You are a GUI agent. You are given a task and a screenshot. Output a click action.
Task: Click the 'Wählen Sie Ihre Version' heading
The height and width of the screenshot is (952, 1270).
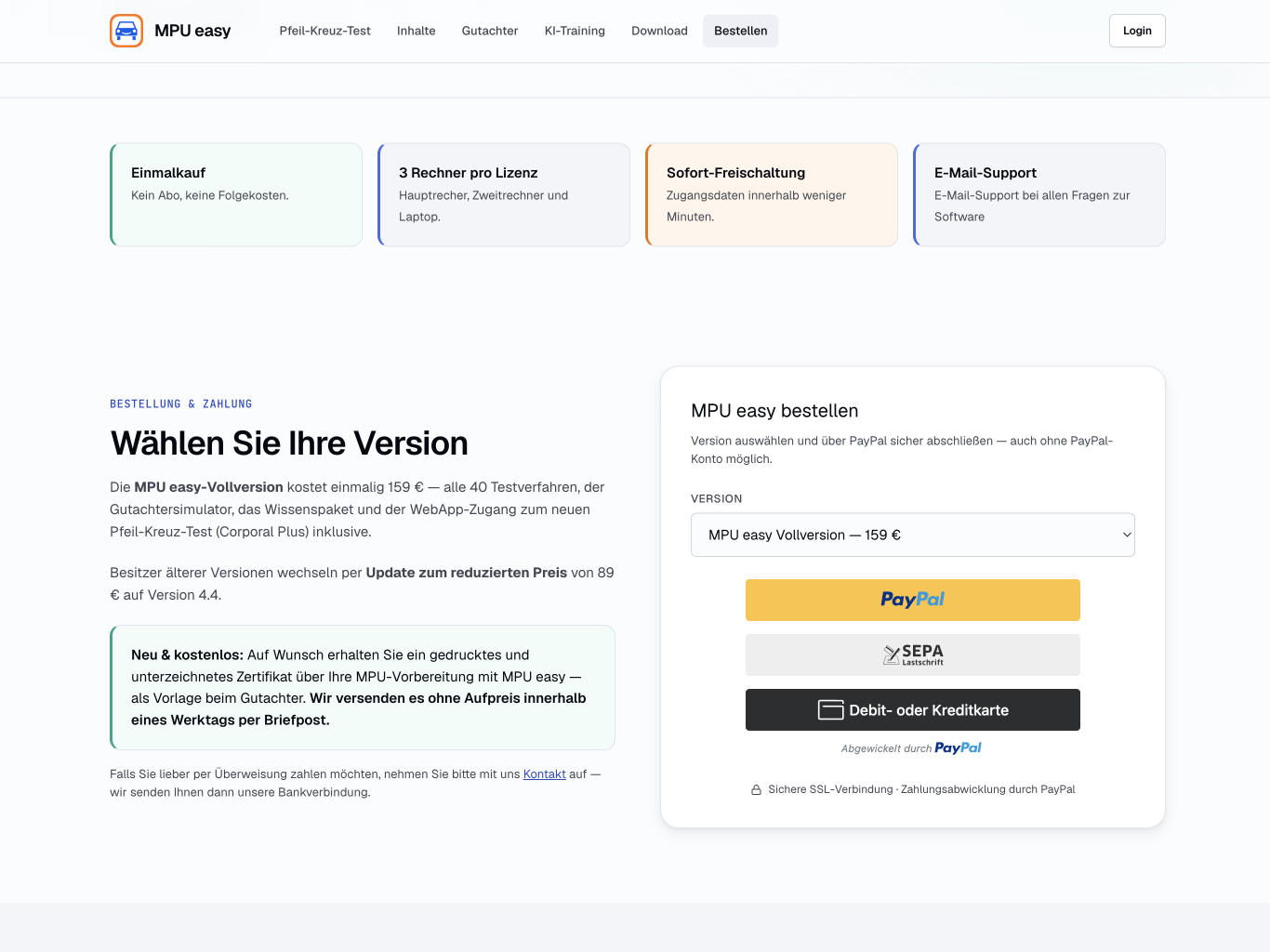289,443
